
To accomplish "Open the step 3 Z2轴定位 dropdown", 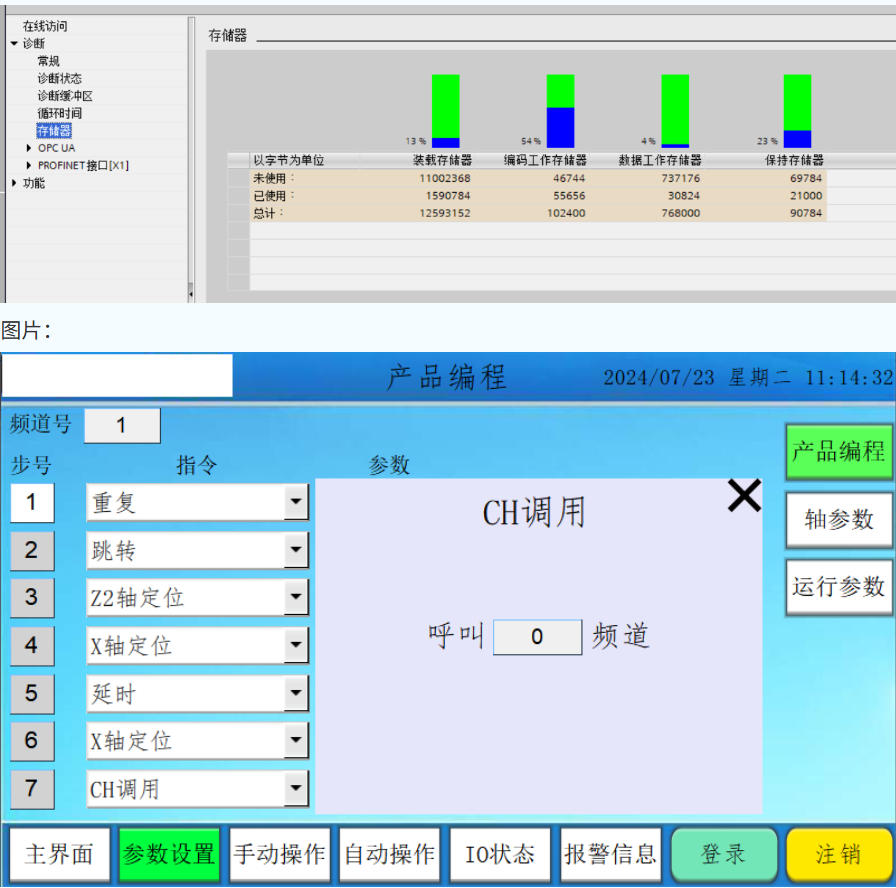I will [x=296, y=598].
